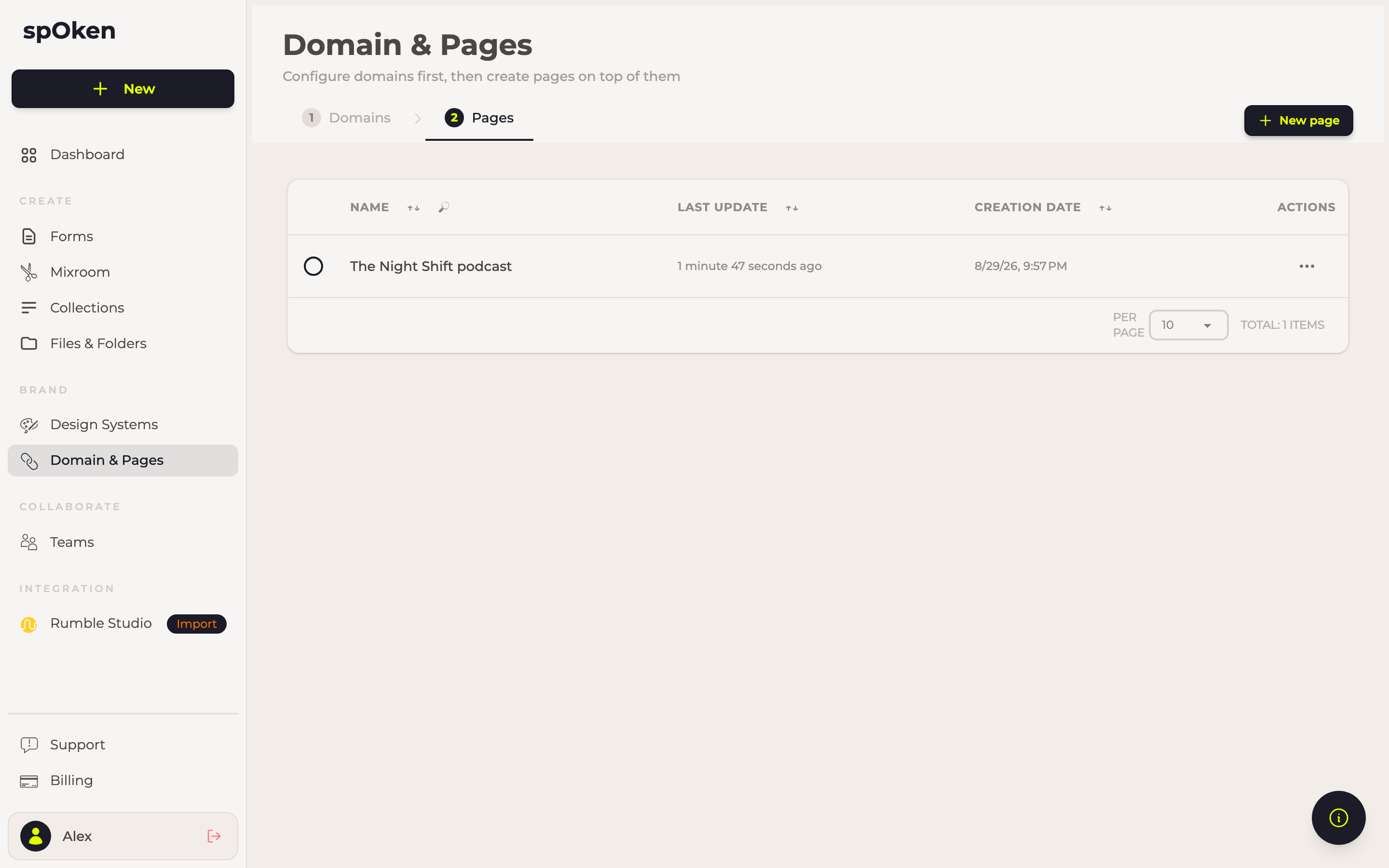Click the Alex user avatar
The image size is (1389, 868).
tap(36, 837)
